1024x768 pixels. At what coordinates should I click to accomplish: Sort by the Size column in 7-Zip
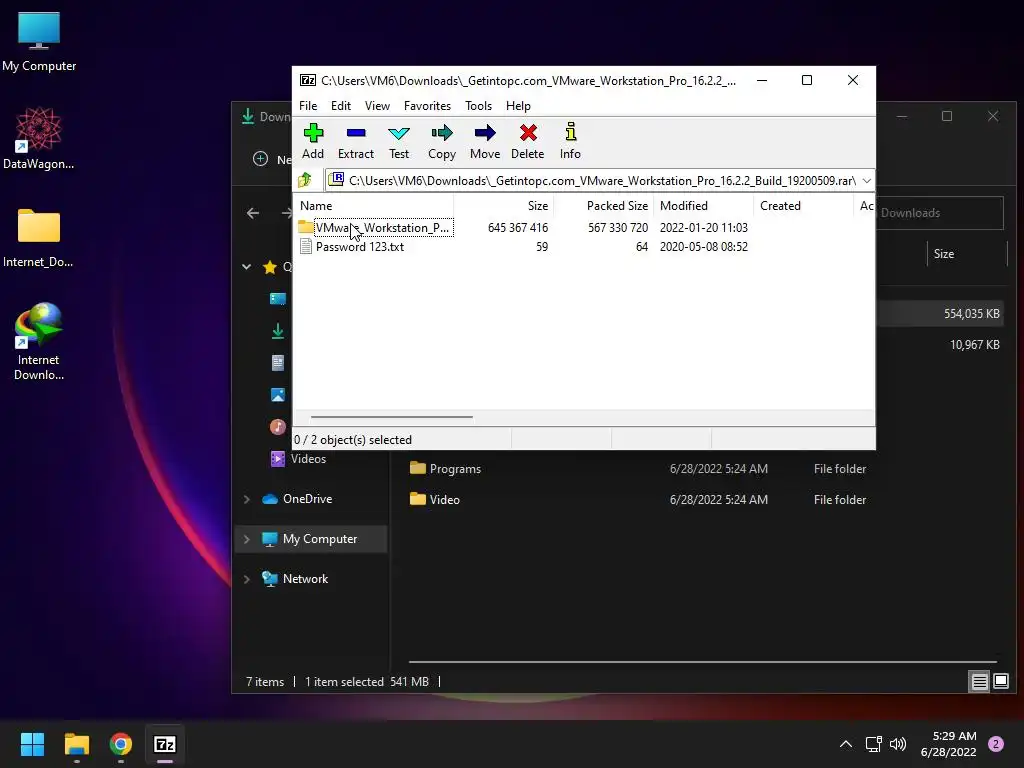pyautogui.click(x=504, y=206)
